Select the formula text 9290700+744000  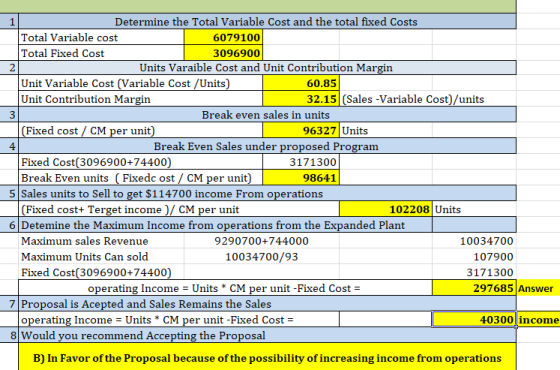[261, 241]
